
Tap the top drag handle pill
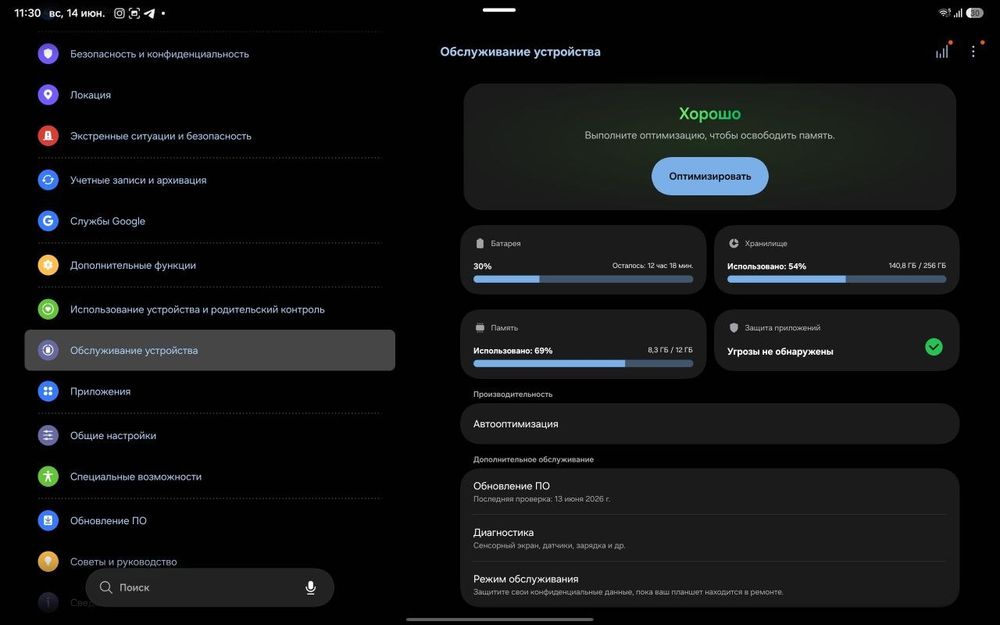point(499,10)
